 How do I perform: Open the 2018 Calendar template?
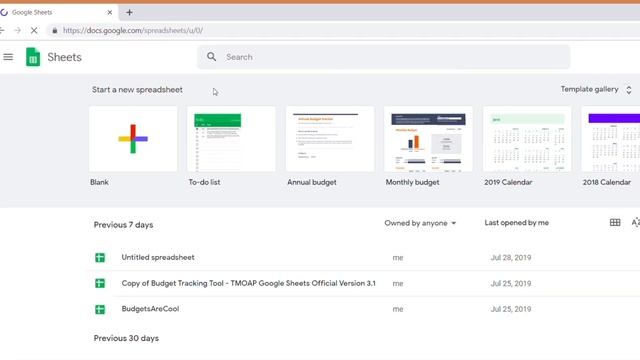tap(611, 139)
